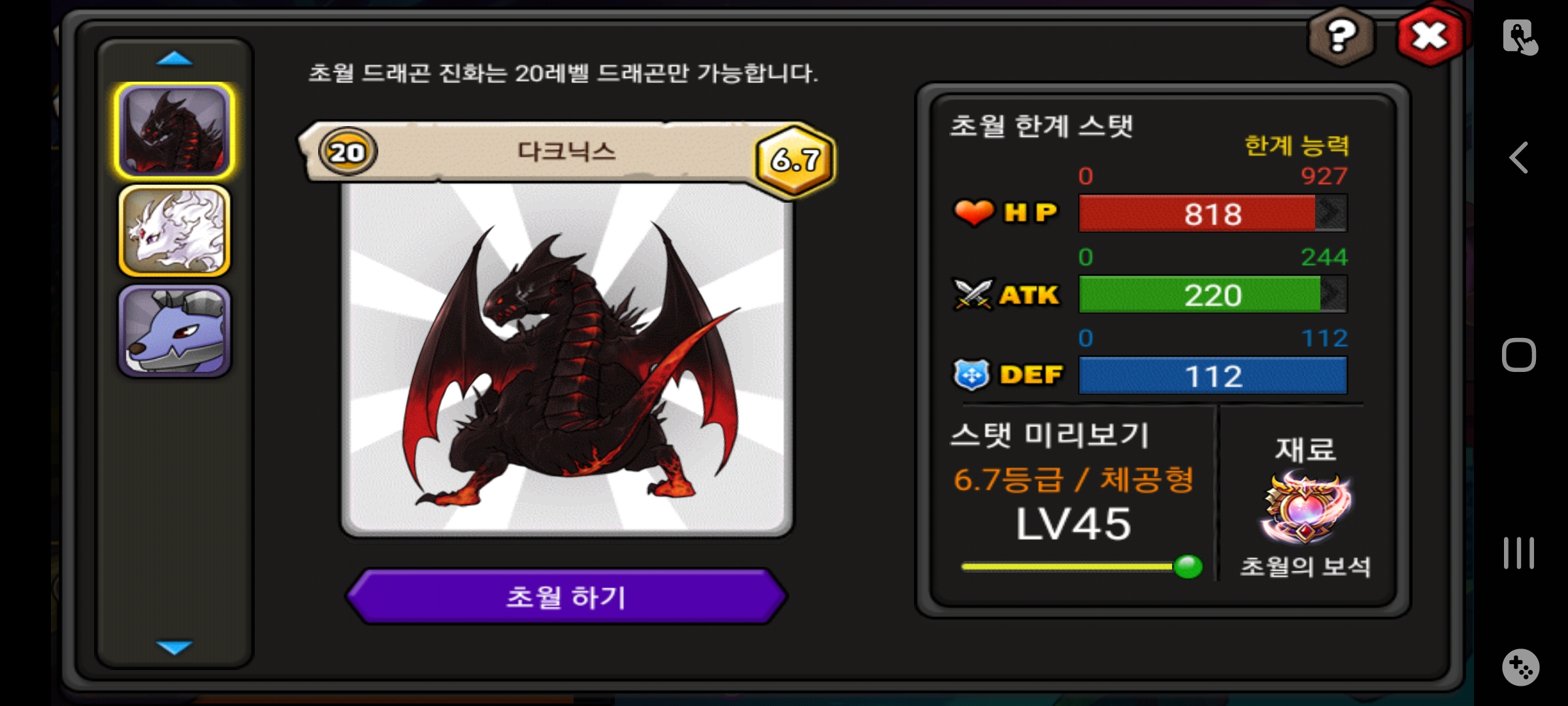Click the arrow at the HP bar's end
The image size is (1568, 706).
click(x=1331, y=213)
